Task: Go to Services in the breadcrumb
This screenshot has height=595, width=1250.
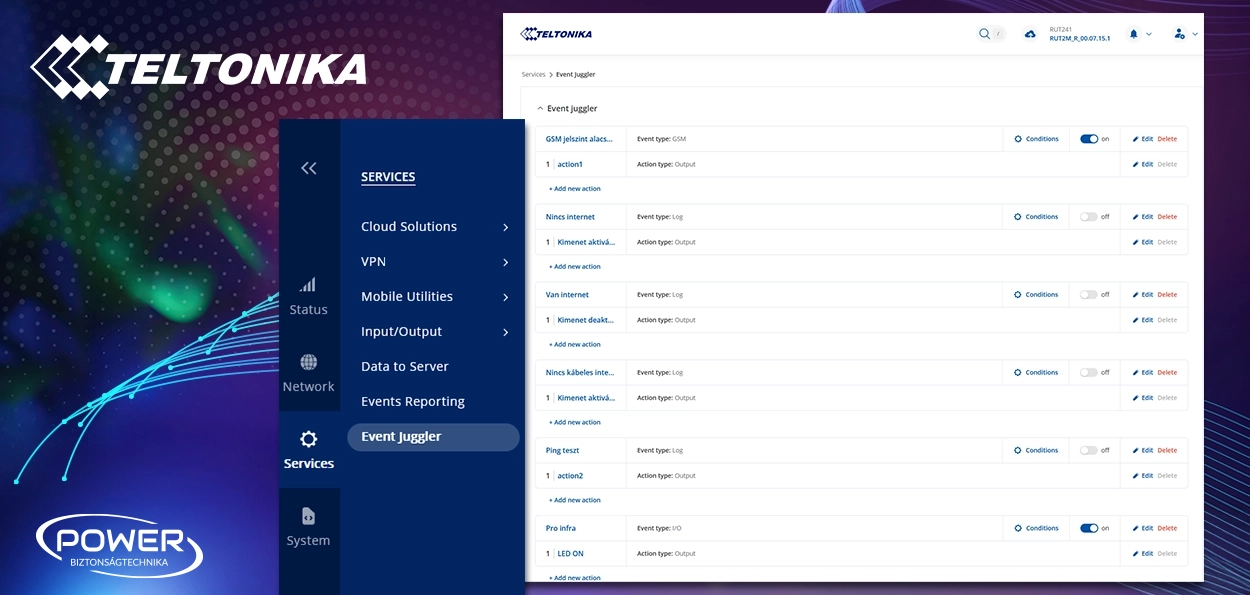Action: coord(534,75)
